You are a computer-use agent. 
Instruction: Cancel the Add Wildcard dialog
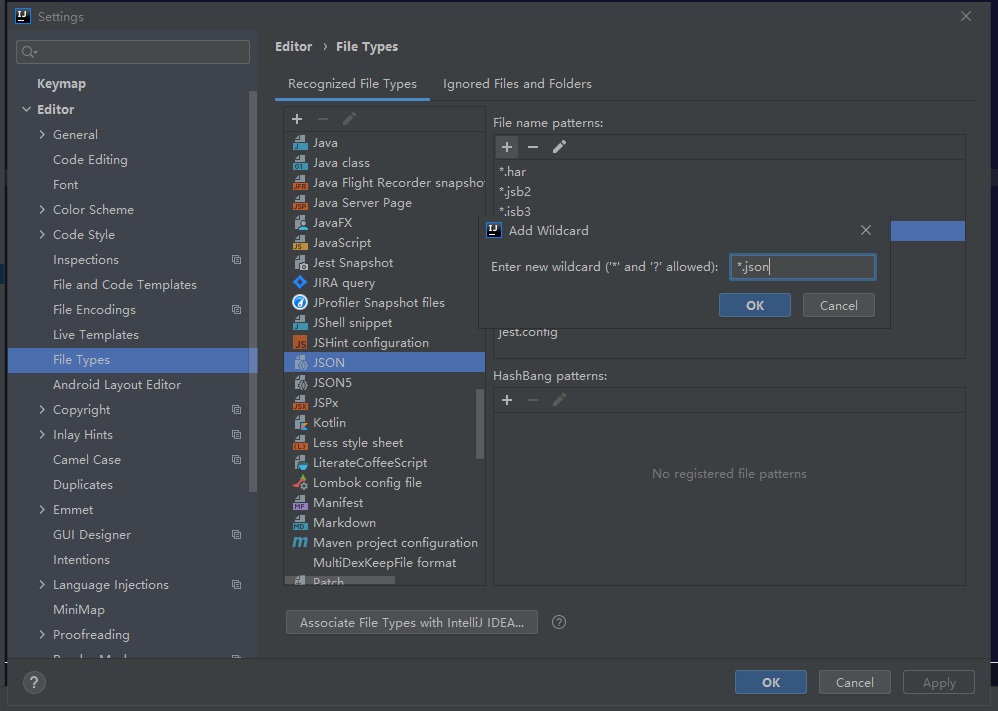[x=838, y=305]
